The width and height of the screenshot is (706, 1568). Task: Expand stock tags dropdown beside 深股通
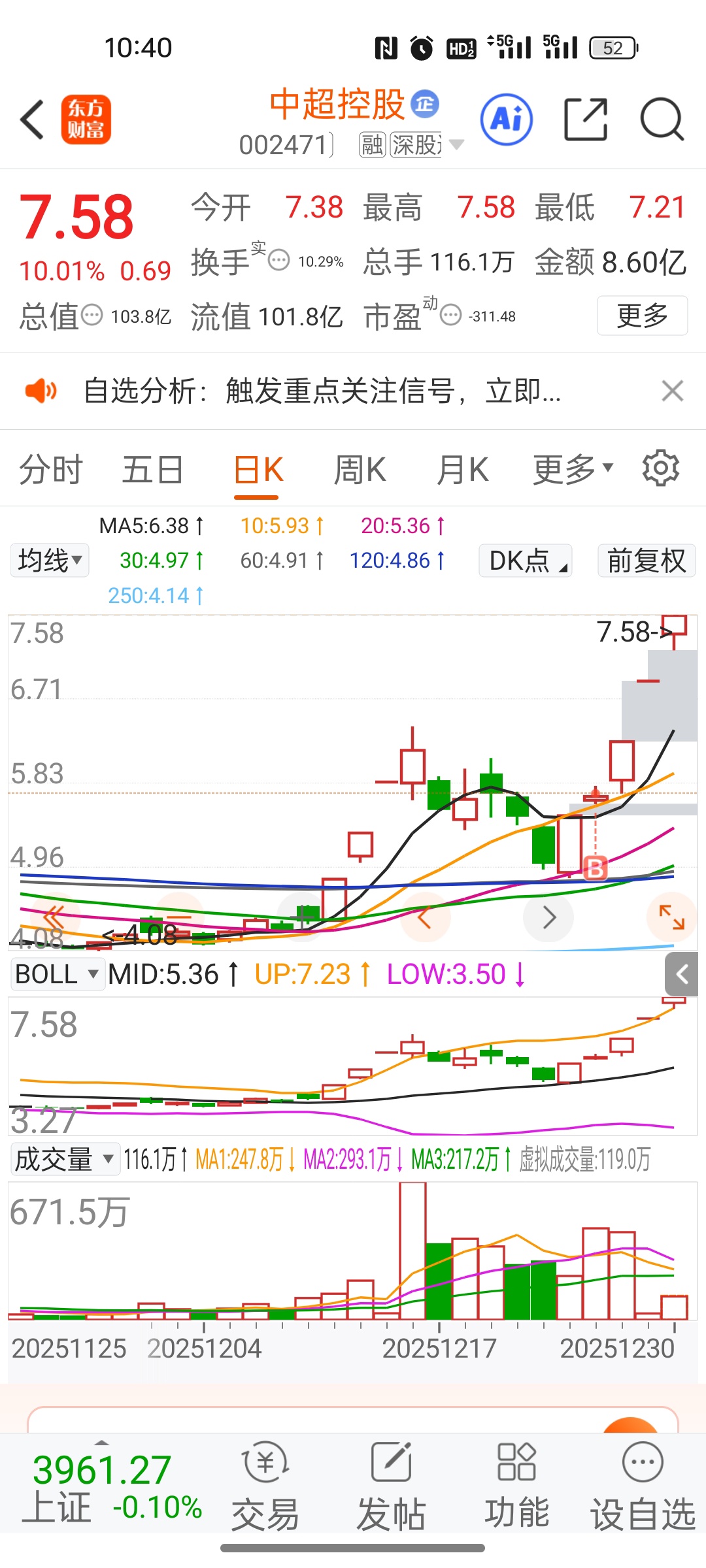(x=456, y=144)
